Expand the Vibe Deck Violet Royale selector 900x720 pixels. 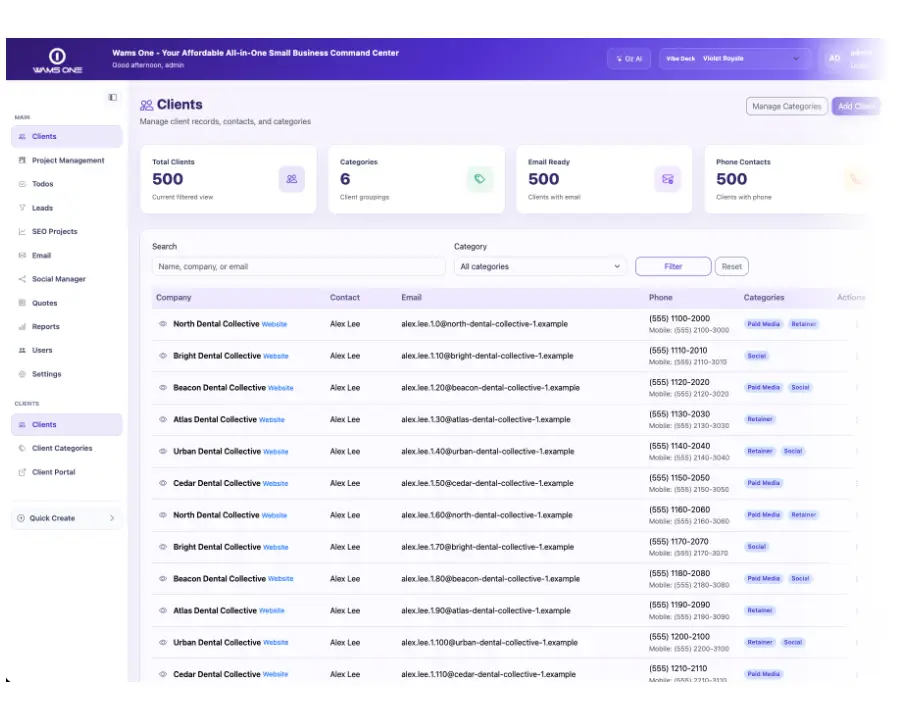(x=735, y=59)
